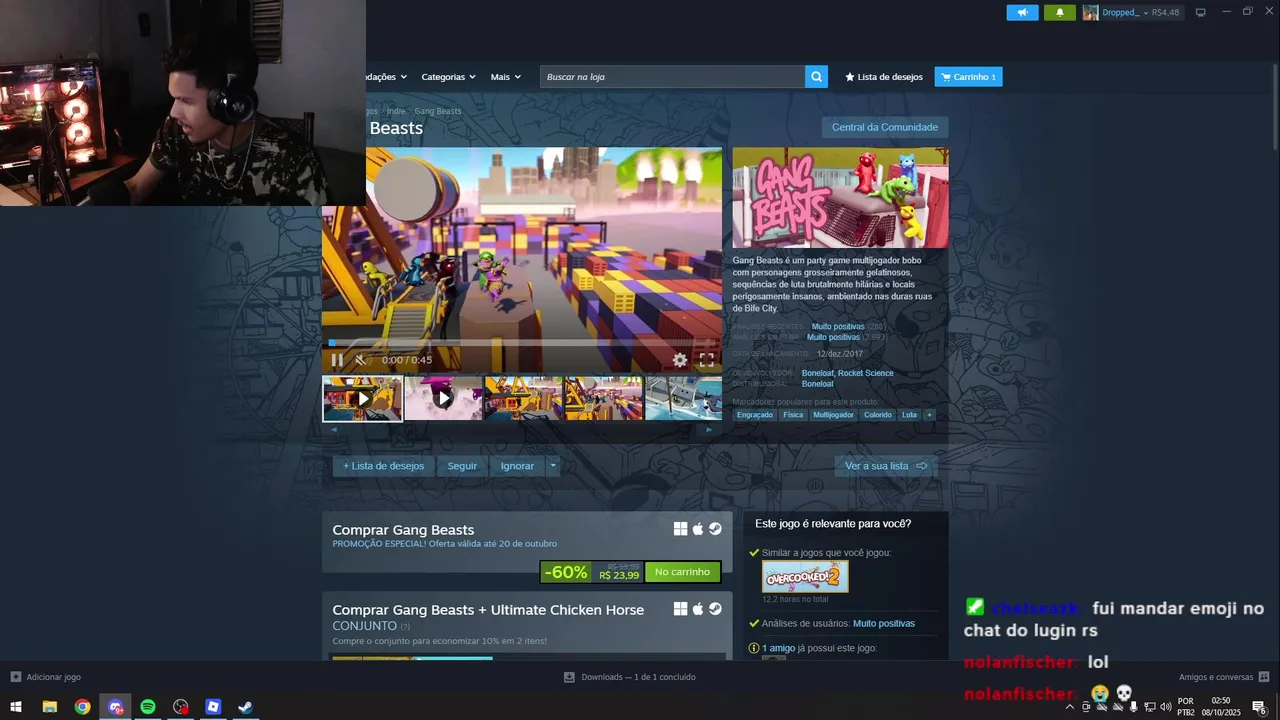Open the Gang Beasts breadcrumb link

tap(438, 111)
